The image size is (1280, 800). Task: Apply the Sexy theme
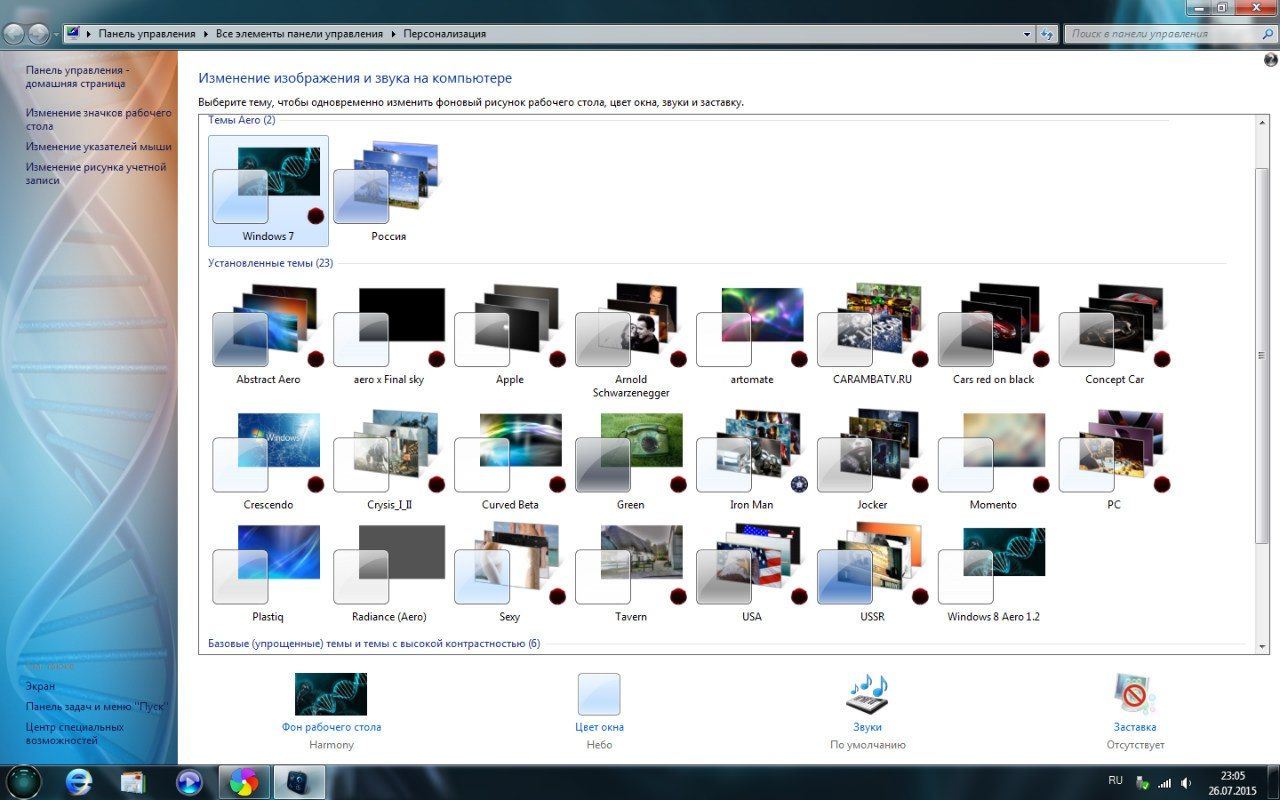510,572
